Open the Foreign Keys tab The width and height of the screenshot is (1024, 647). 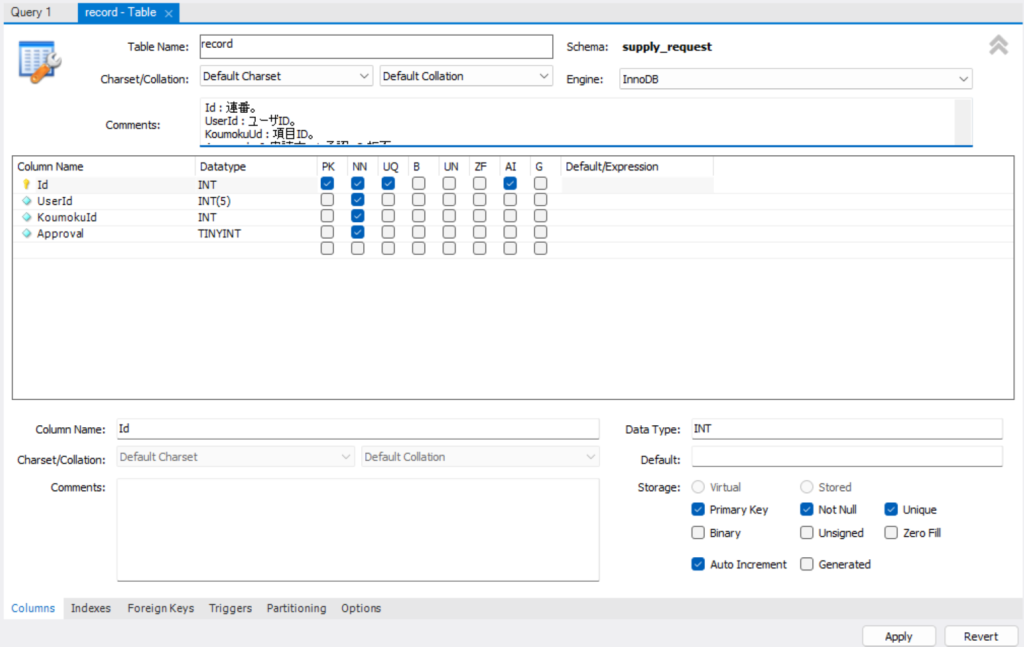tap(160, 608)
